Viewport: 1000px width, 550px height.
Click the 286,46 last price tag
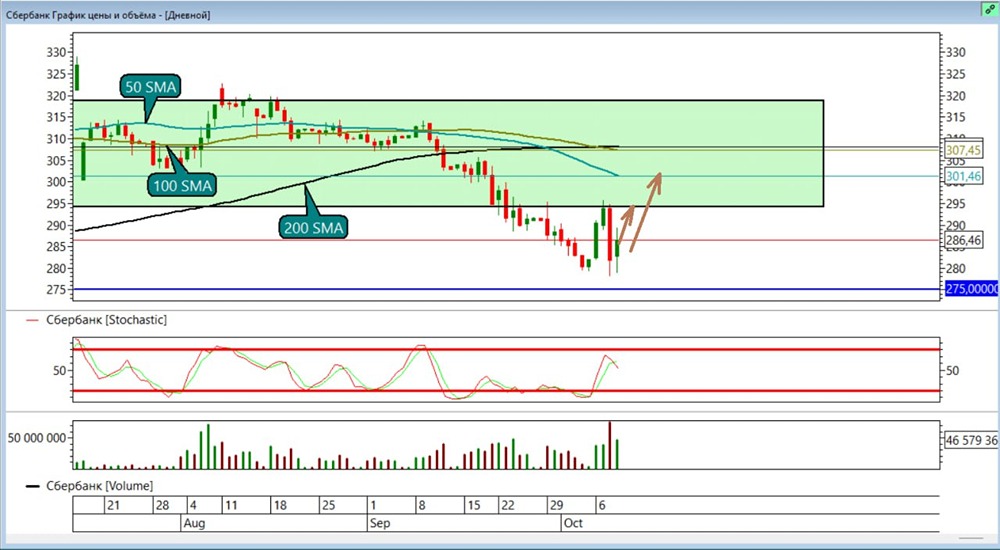964,240
